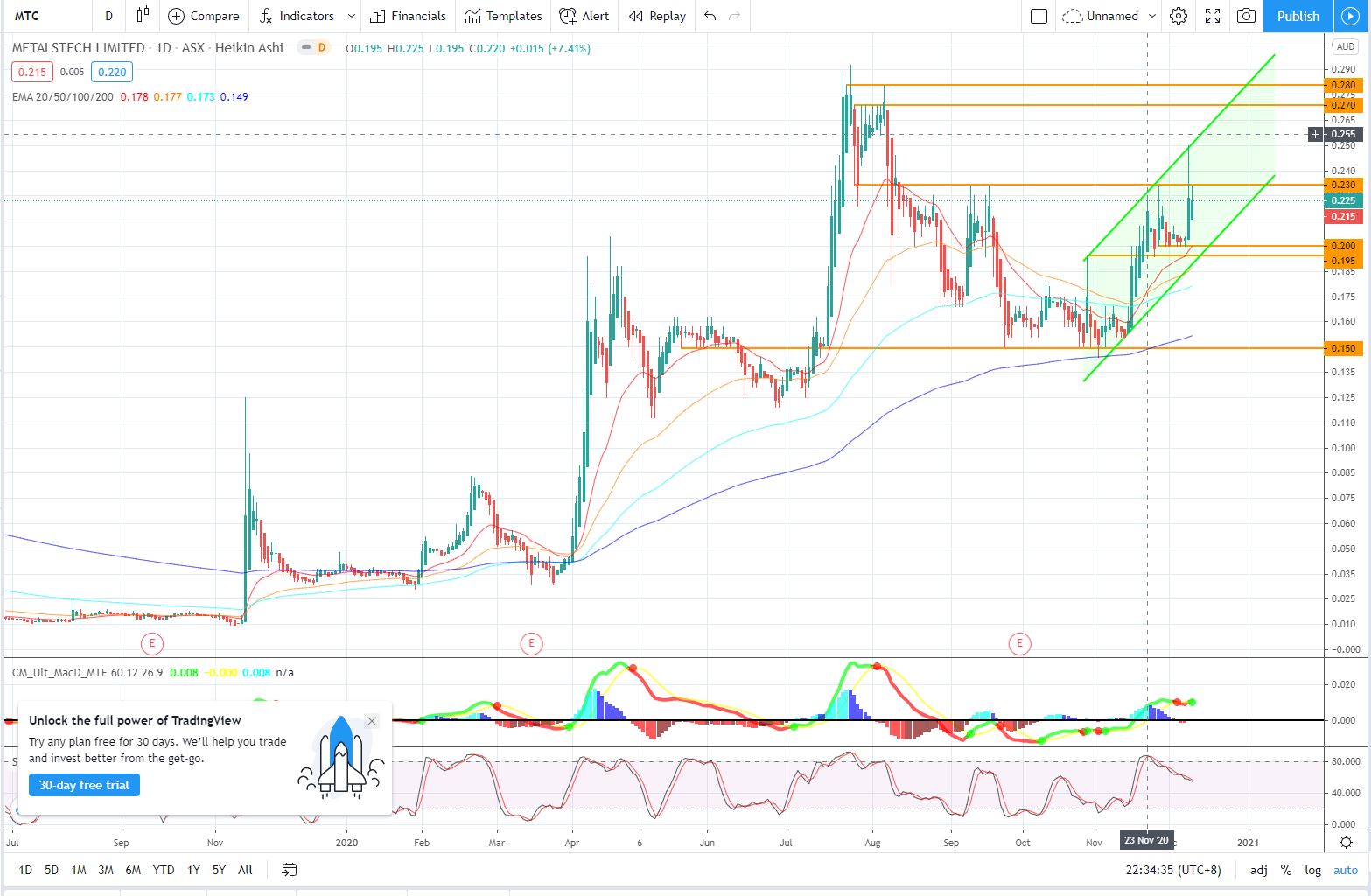Select the 0.150 orange price line label
The image size is (1371, 896).
click(1343, 348)
